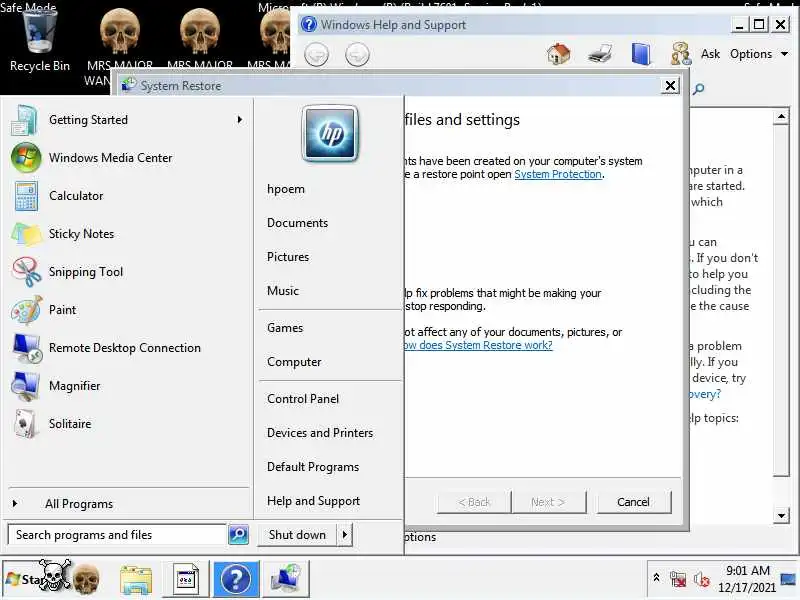800x600 pixels.
Task: Start the Solitaire game
Action: coord(128,424)
